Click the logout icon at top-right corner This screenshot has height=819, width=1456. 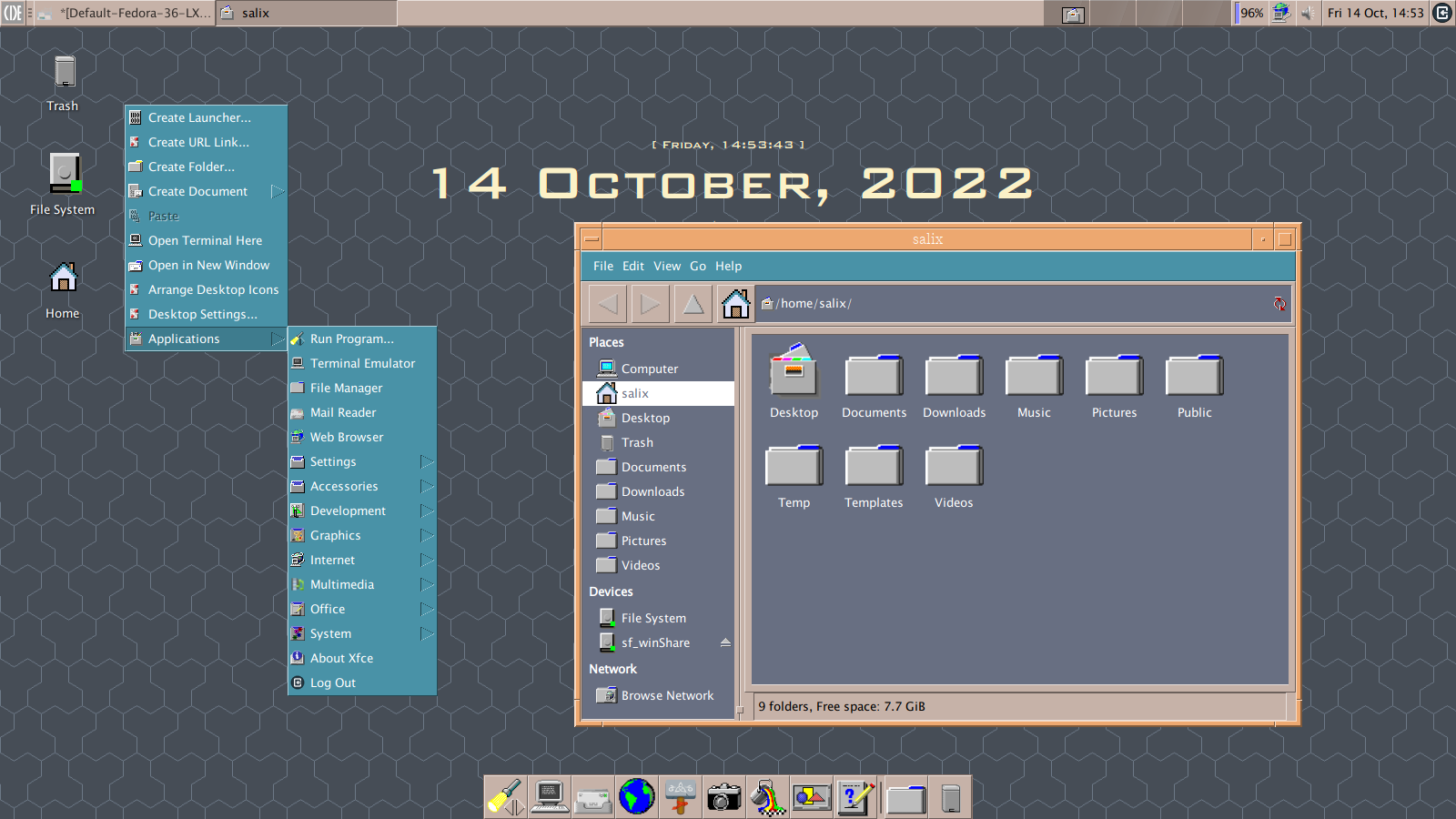(1442, 13)
